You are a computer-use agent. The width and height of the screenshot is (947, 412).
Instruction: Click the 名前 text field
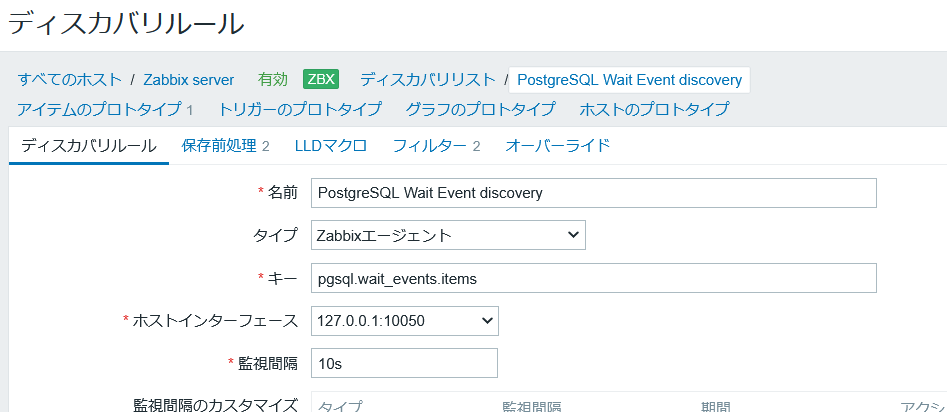coord(593,193)
